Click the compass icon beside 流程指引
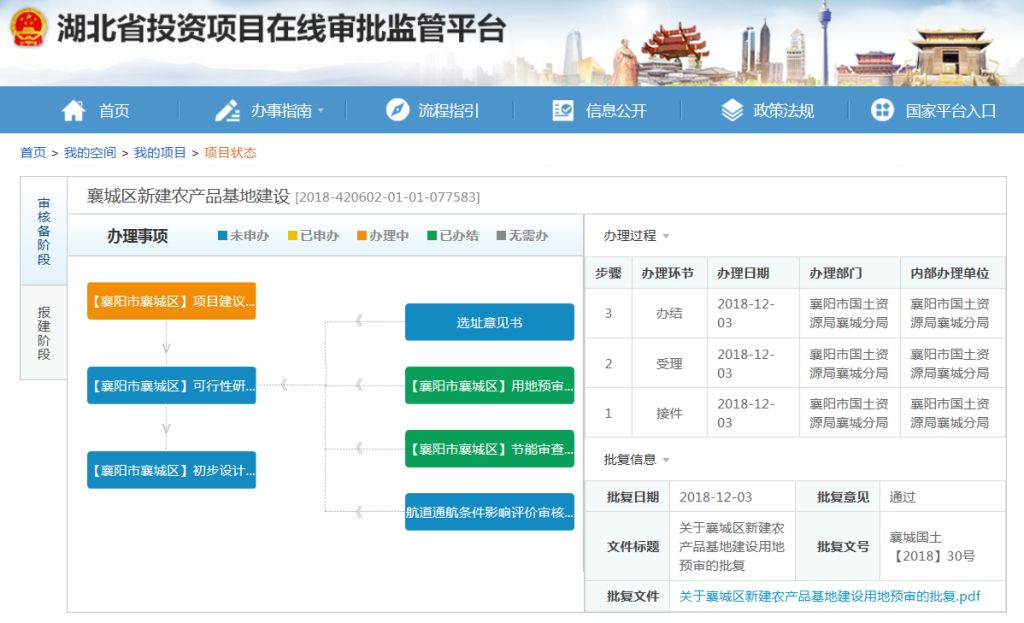 tap(397, 111)
